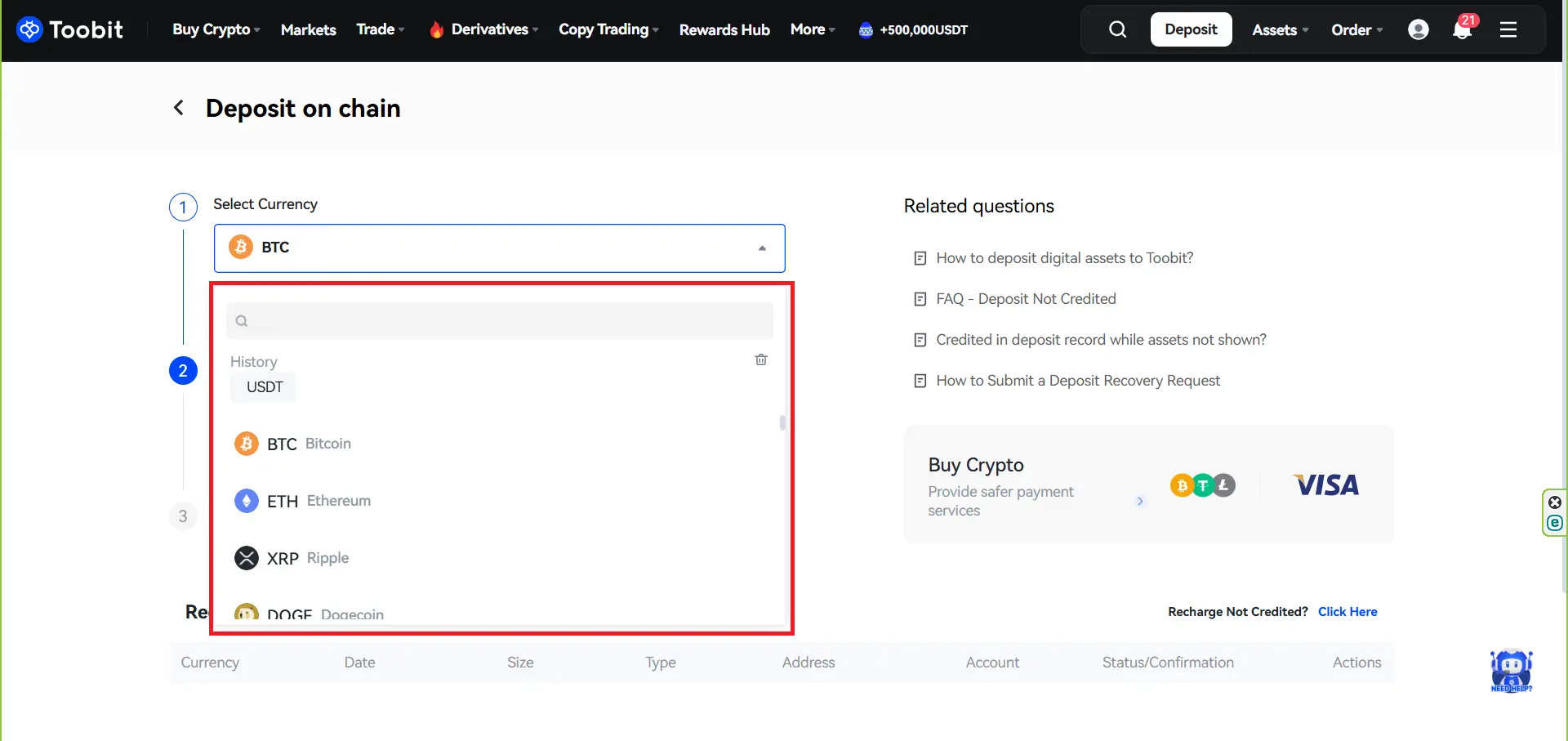Expand the Assets dropdown
Viewport: 1568px width, 741px height.
coord(1279,30)
